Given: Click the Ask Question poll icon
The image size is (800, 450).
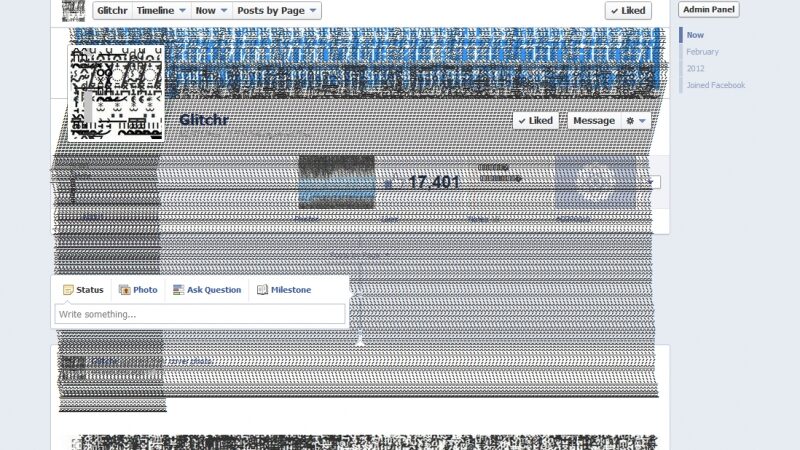Looking at the screenshot, I should pos(178,290).
